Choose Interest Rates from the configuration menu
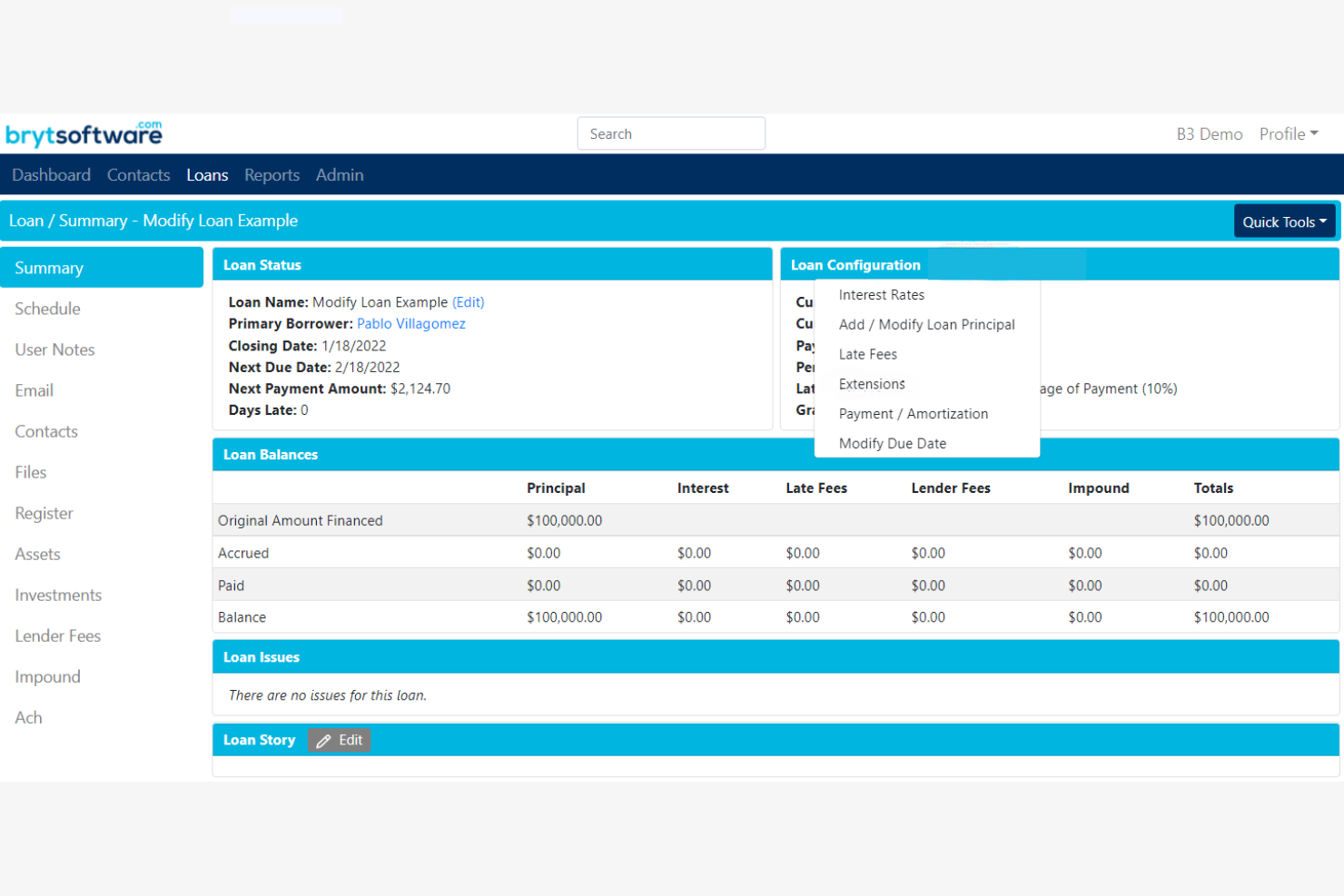The height and width of the screenshot is (896, 1344). pos(882,294)
